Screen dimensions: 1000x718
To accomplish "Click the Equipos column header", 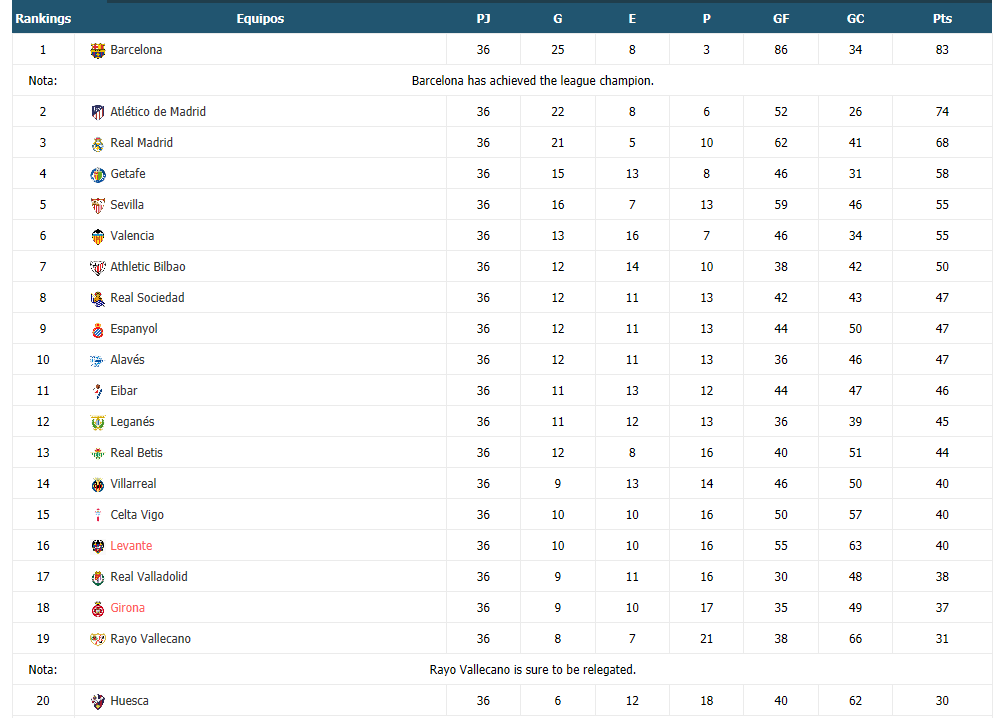I will (260, 18).
